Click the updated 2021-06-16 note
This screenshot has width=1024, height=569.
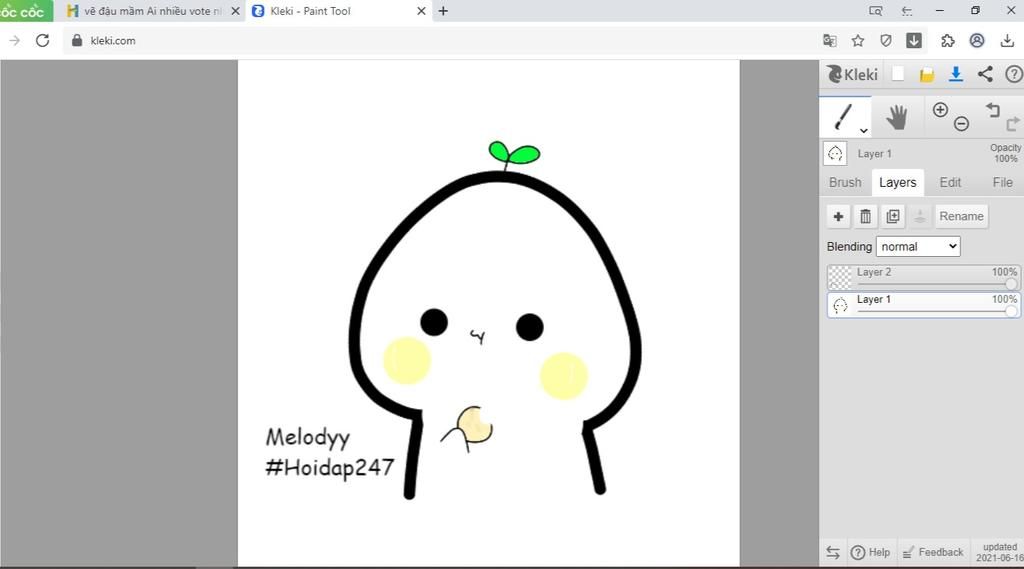click(x=999, y=552)
